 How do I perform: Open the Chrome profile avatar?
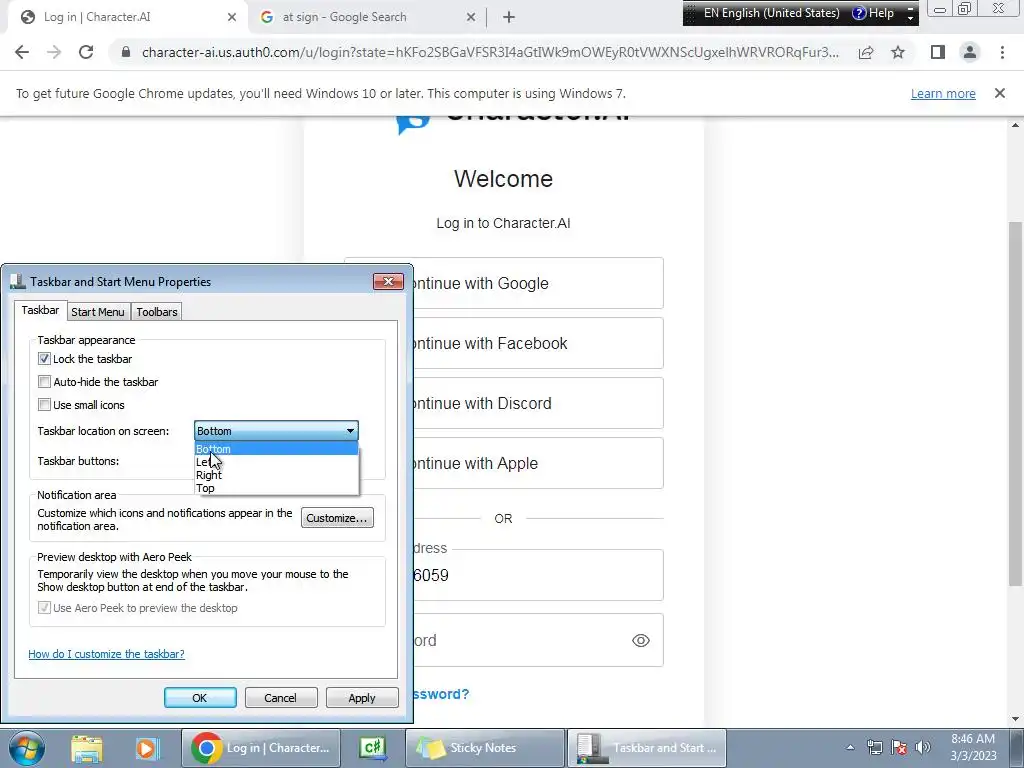click(x=970, y=52)
